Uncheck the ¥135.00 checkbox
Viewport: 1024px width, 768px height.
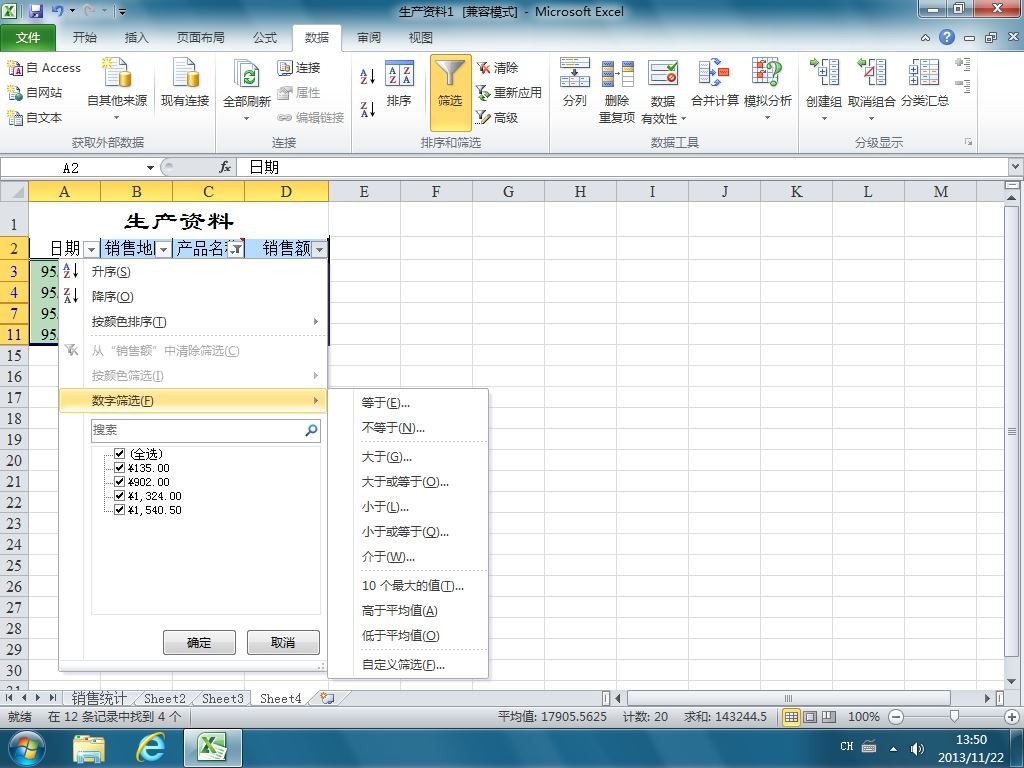[x=120, y=468]
